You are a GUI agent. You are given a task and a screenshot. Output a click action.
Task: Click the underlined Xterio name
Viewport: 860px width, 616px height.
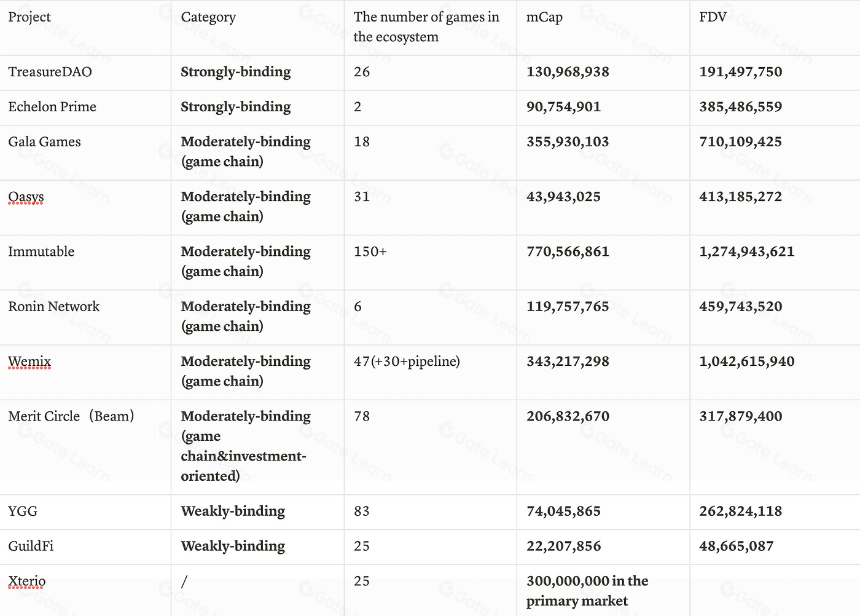(27, 581)
